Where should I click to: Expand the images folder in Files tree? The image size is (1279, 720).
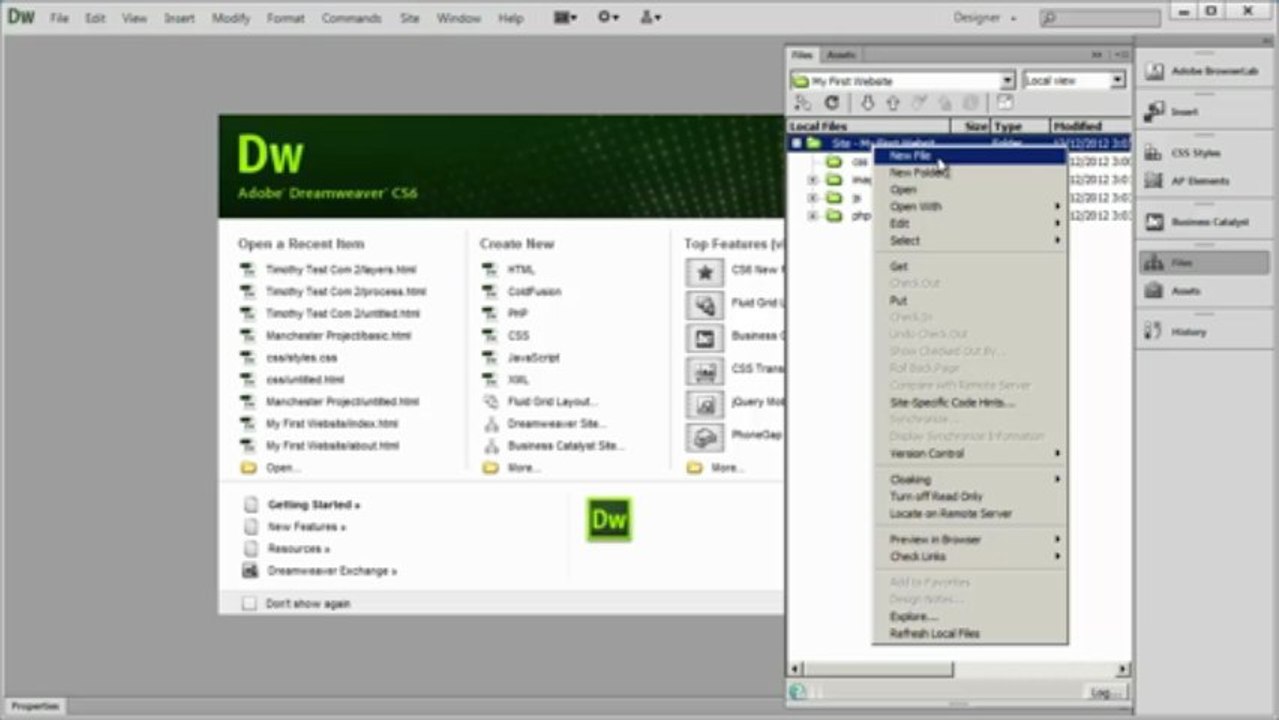[812, 180]
